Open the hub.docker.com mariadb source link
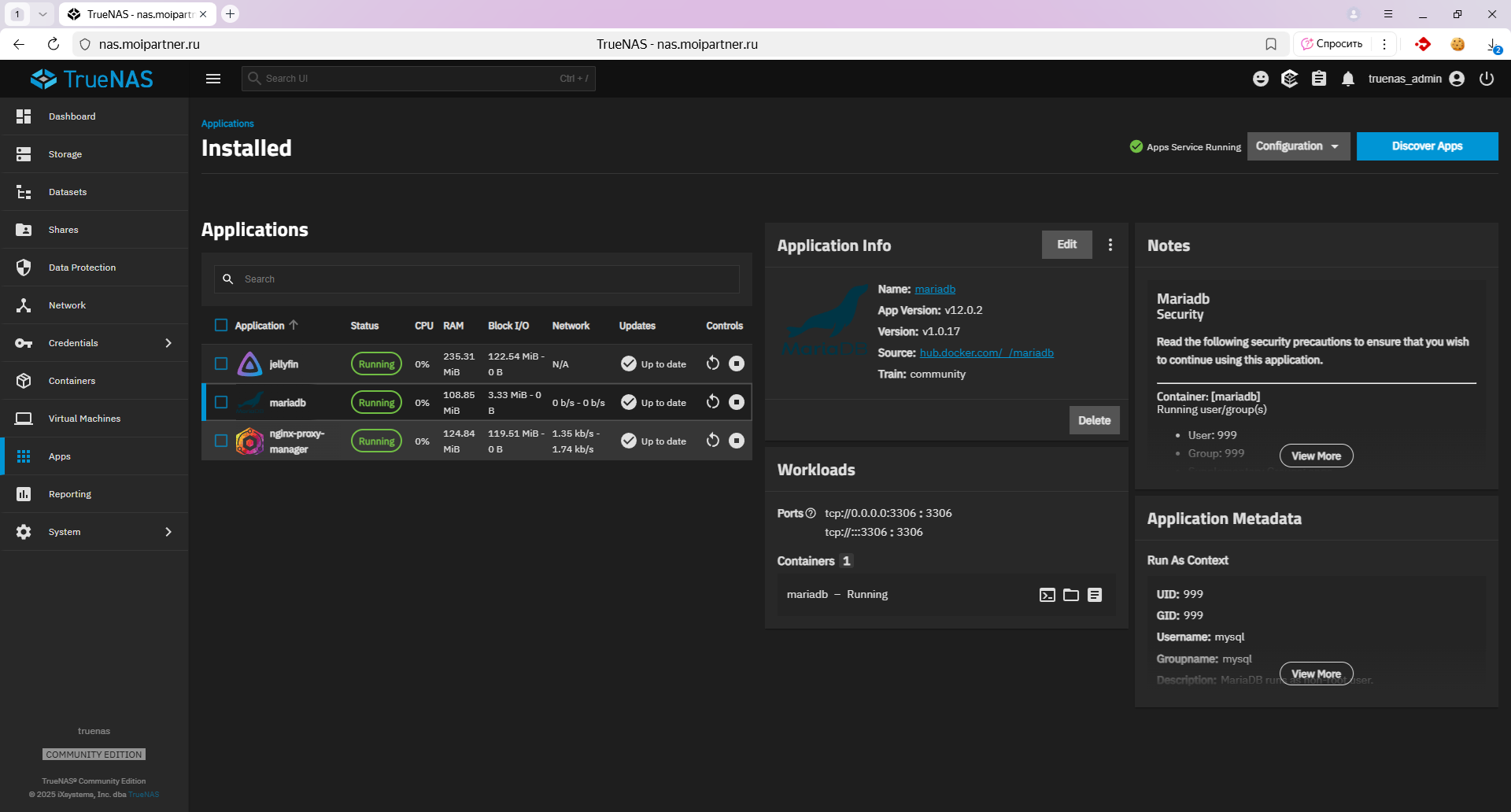 click(986, 352)
